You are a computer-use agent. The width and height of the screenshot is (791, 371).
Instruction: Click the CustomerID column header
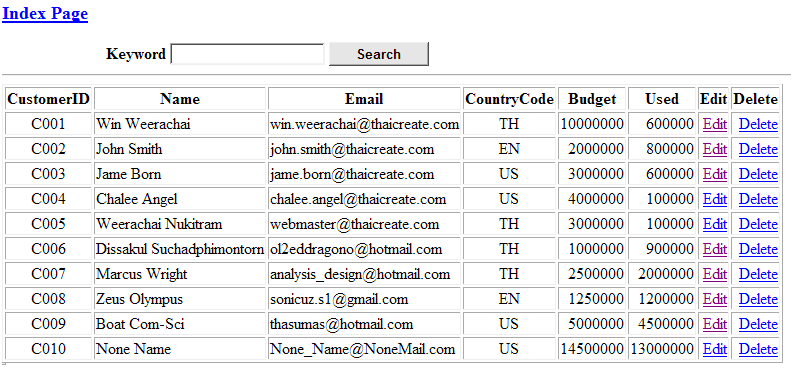48,99
